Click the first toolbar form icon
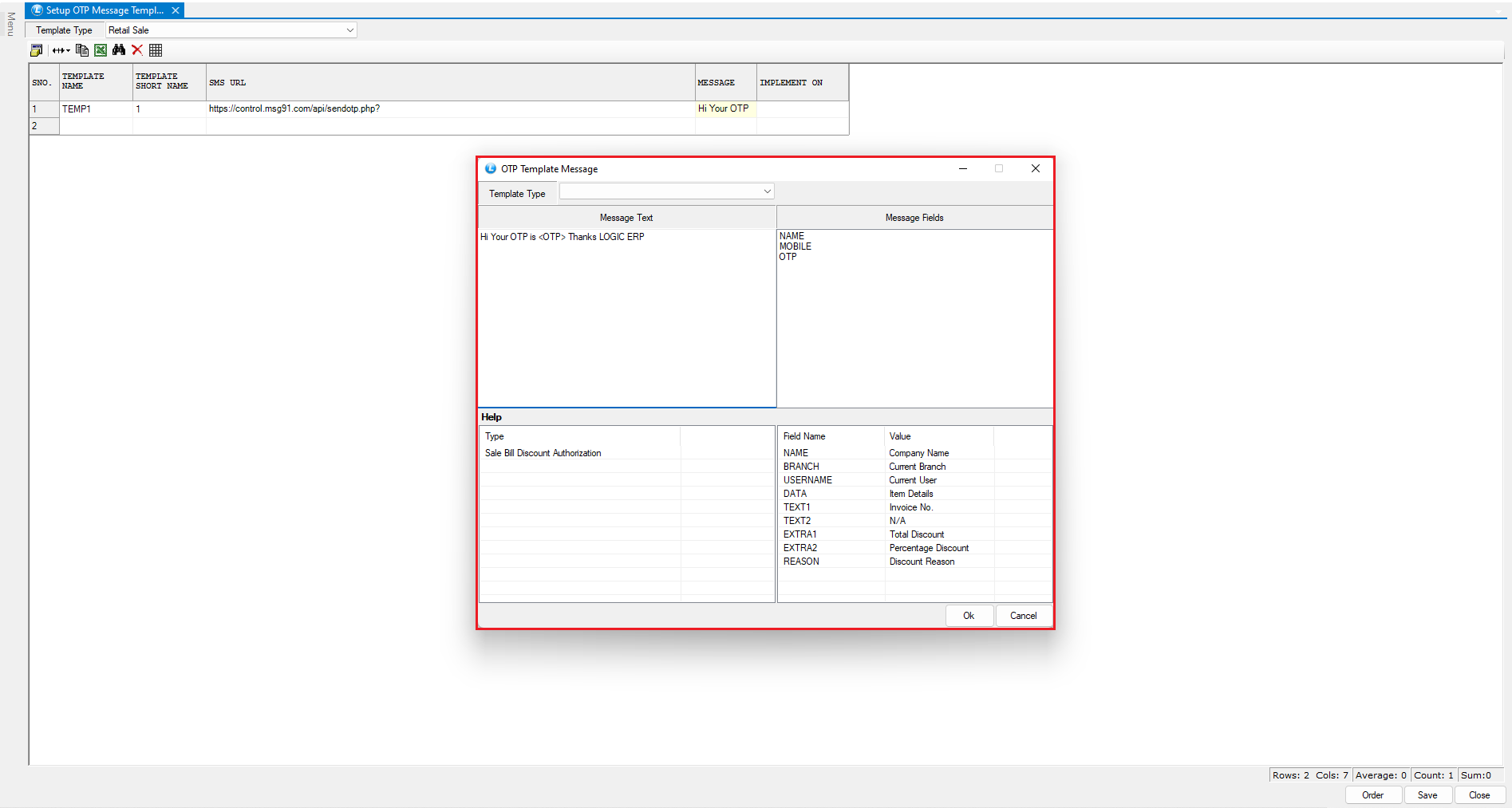The height and width of the screenshot is (808, 1512). (x=37, y=50)
